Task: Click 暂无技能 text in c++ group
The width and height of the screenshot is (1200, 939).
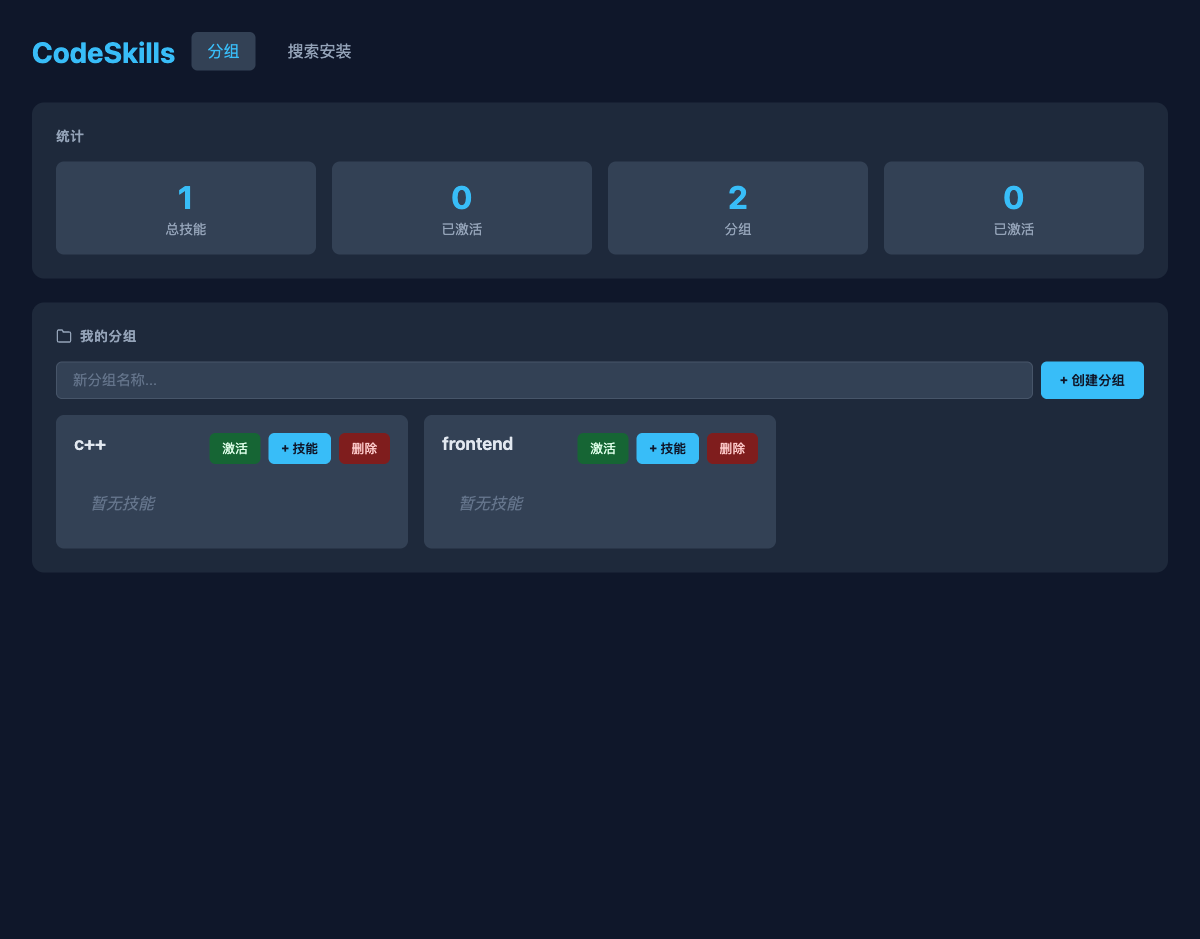Action: (x=122, y=503)
